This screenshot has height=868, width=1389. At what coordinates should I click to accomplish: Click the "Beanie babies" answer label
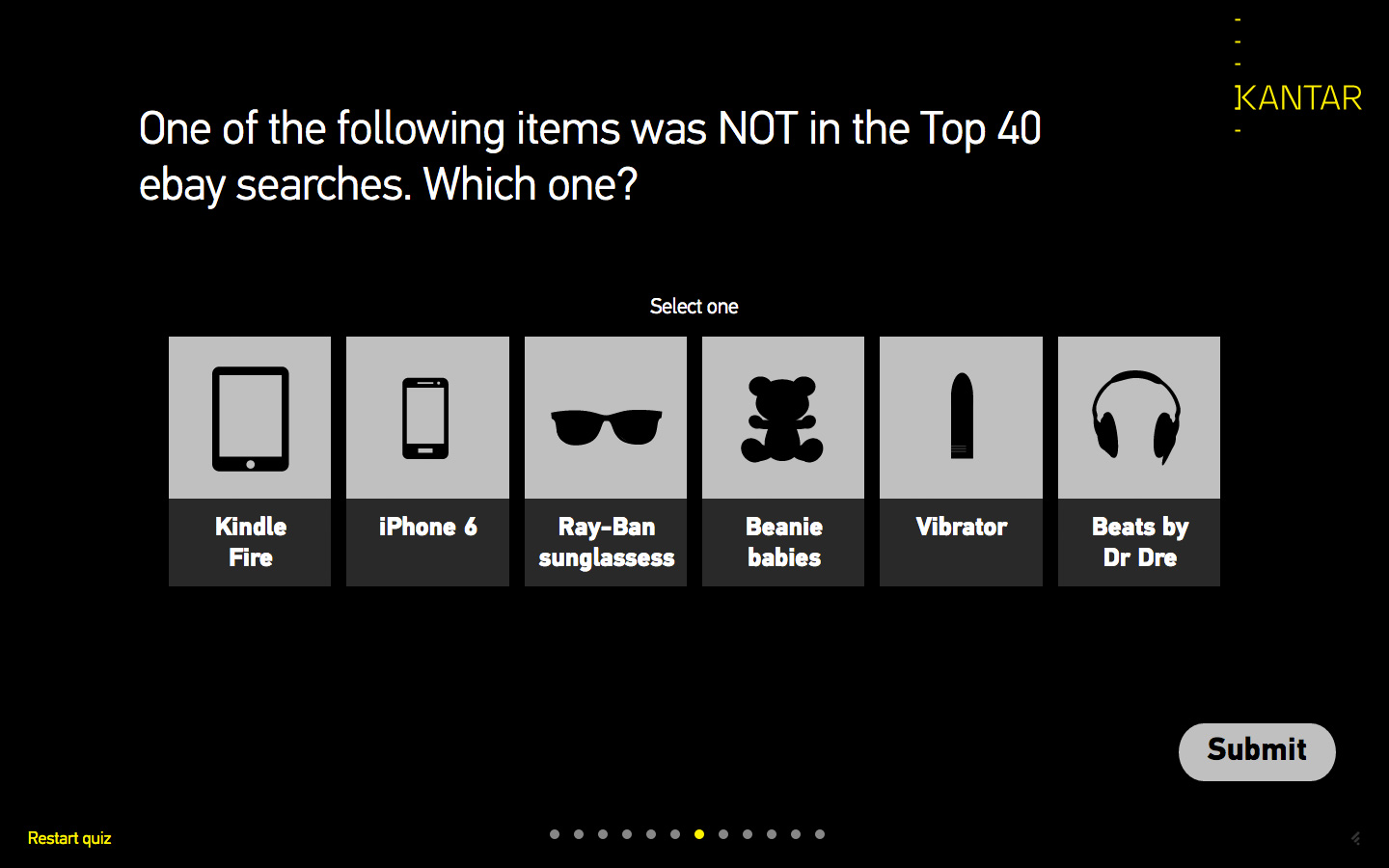coord(783,542)
